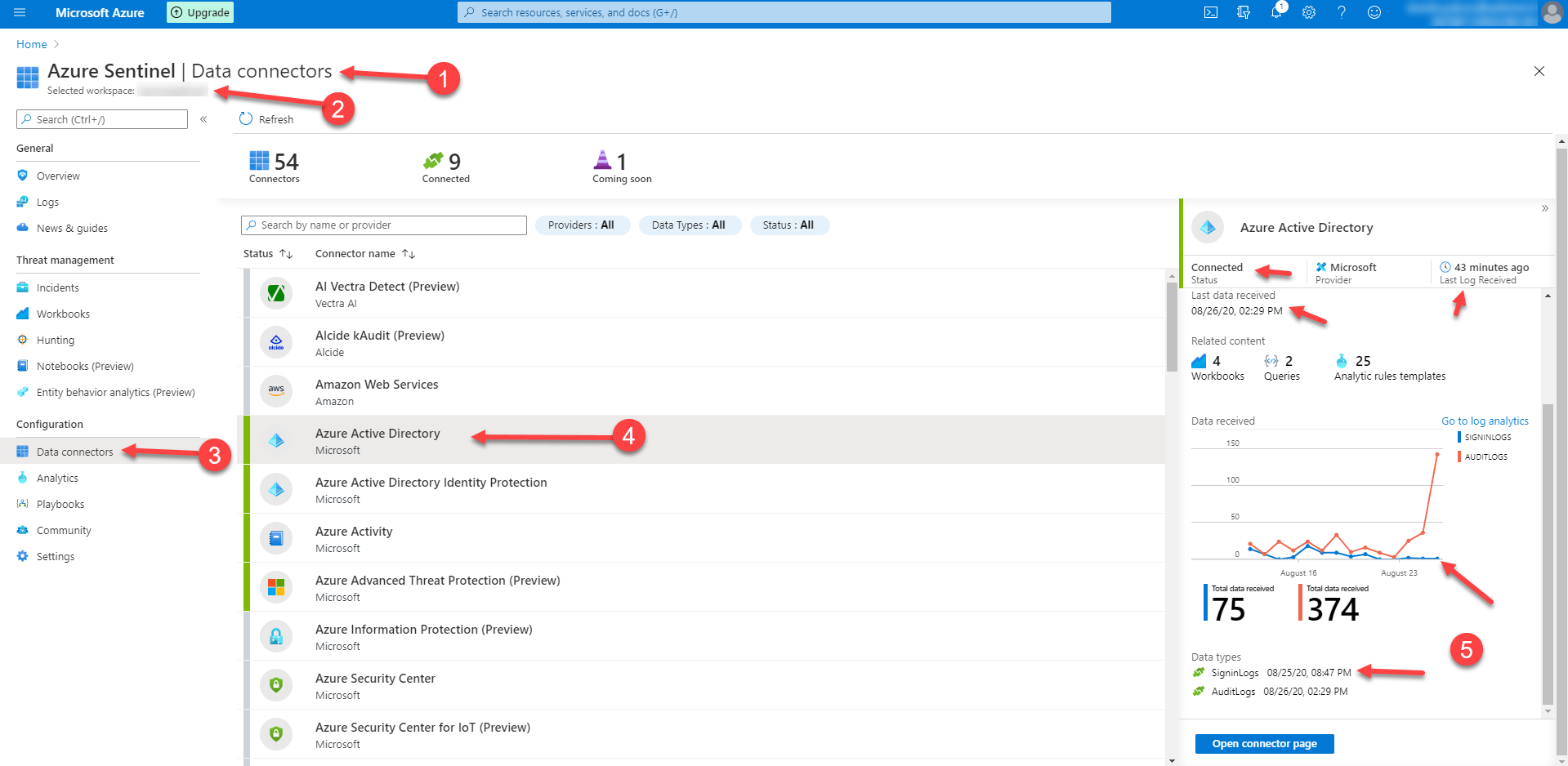Open the Data Types filter dropdown
The height and width of the screenshot is (766, 1568).
pyautogui.click(x=690, y=225)
